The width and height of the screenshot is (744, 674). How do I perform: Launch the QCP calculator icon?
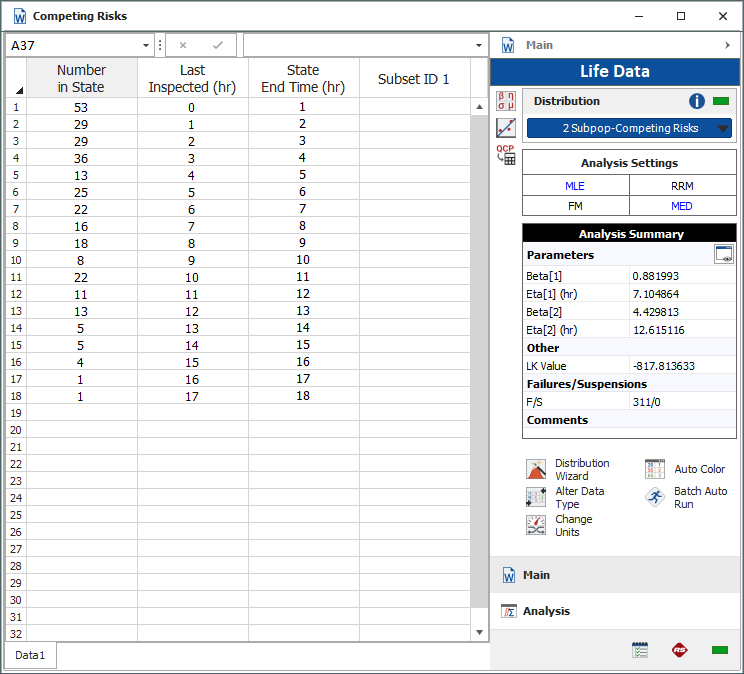506,155
